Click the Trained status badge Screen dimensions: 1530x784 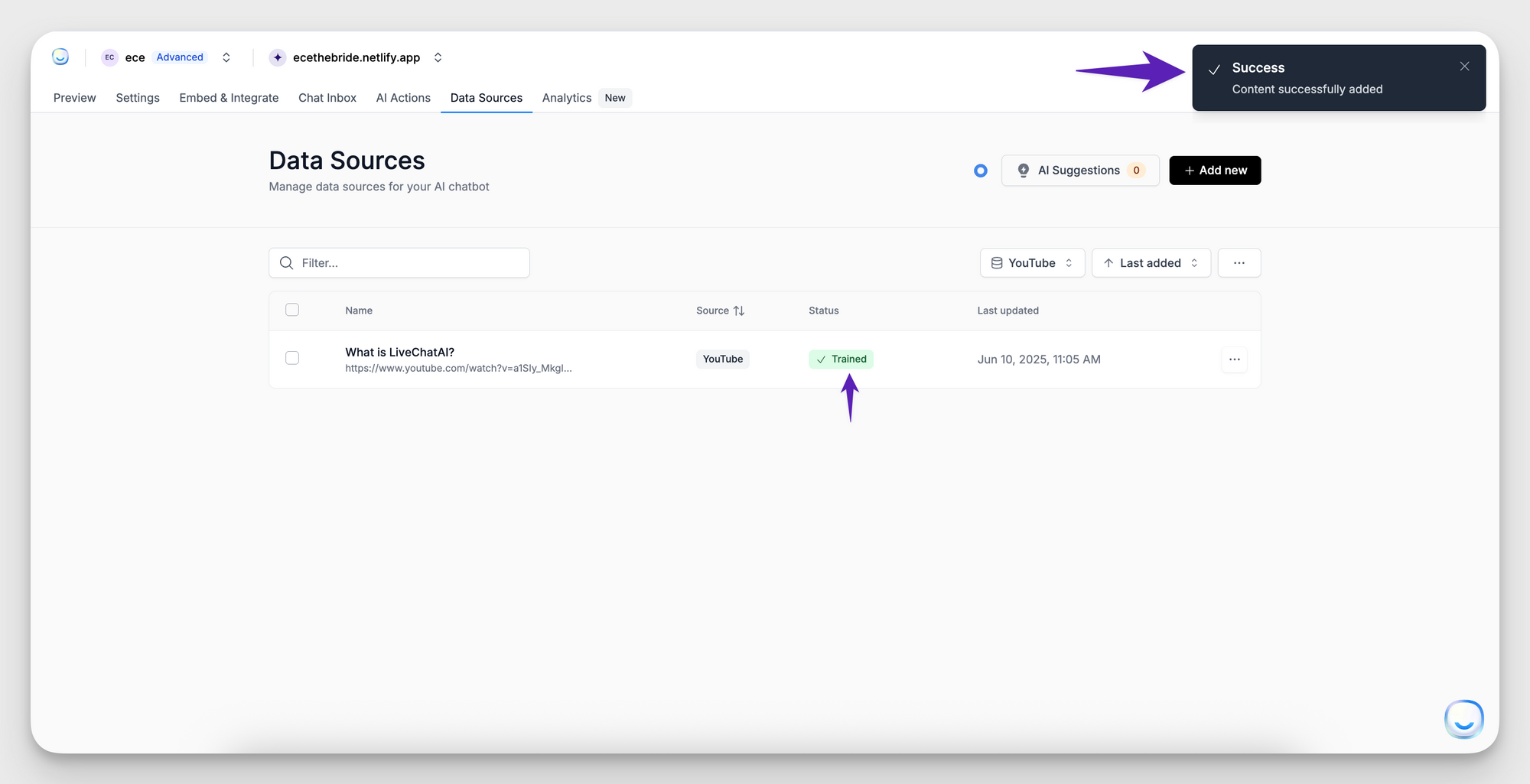pyautogui.click(x=841, y=359)
